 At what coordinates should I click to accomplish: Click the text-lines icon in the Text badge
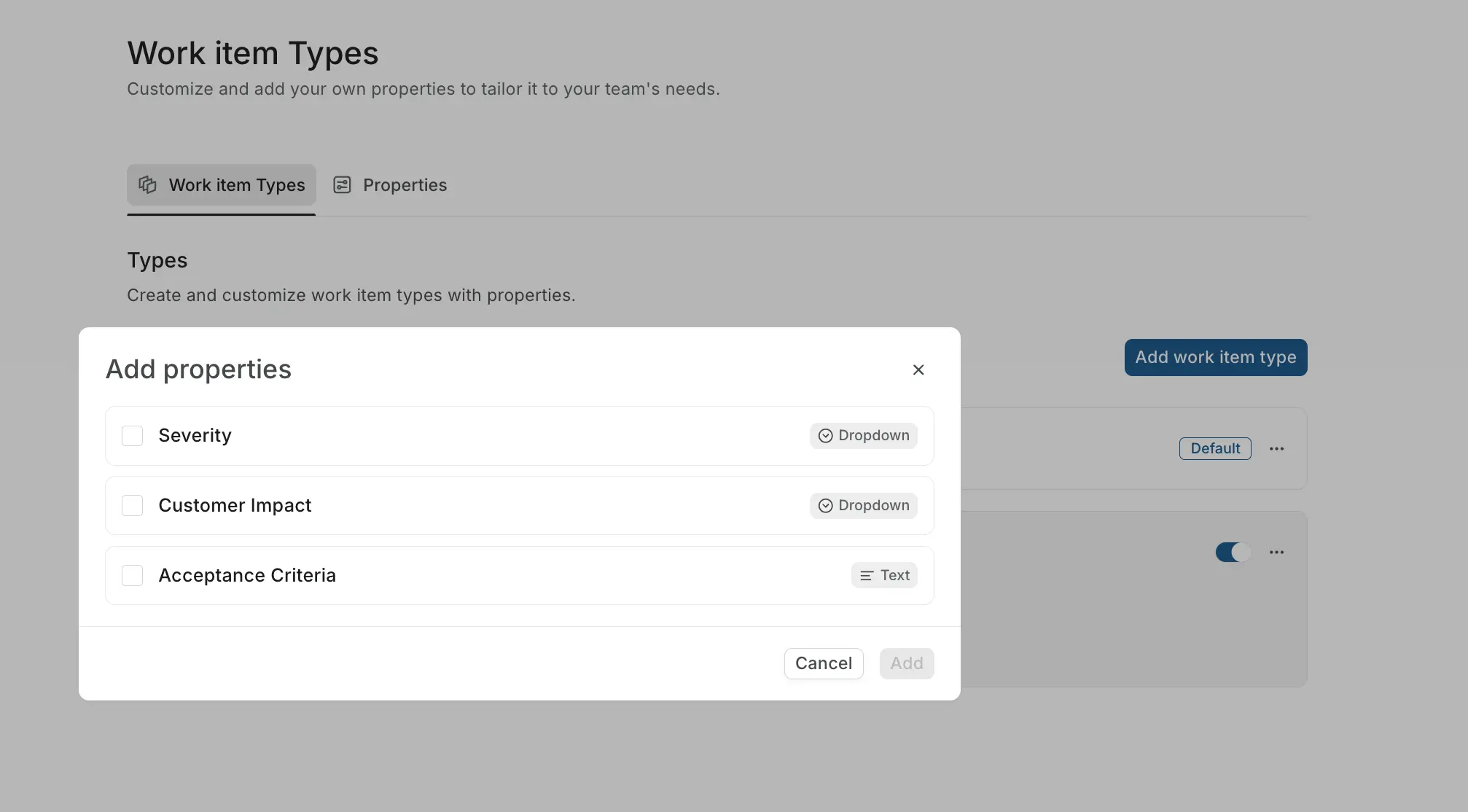point(866,575)
